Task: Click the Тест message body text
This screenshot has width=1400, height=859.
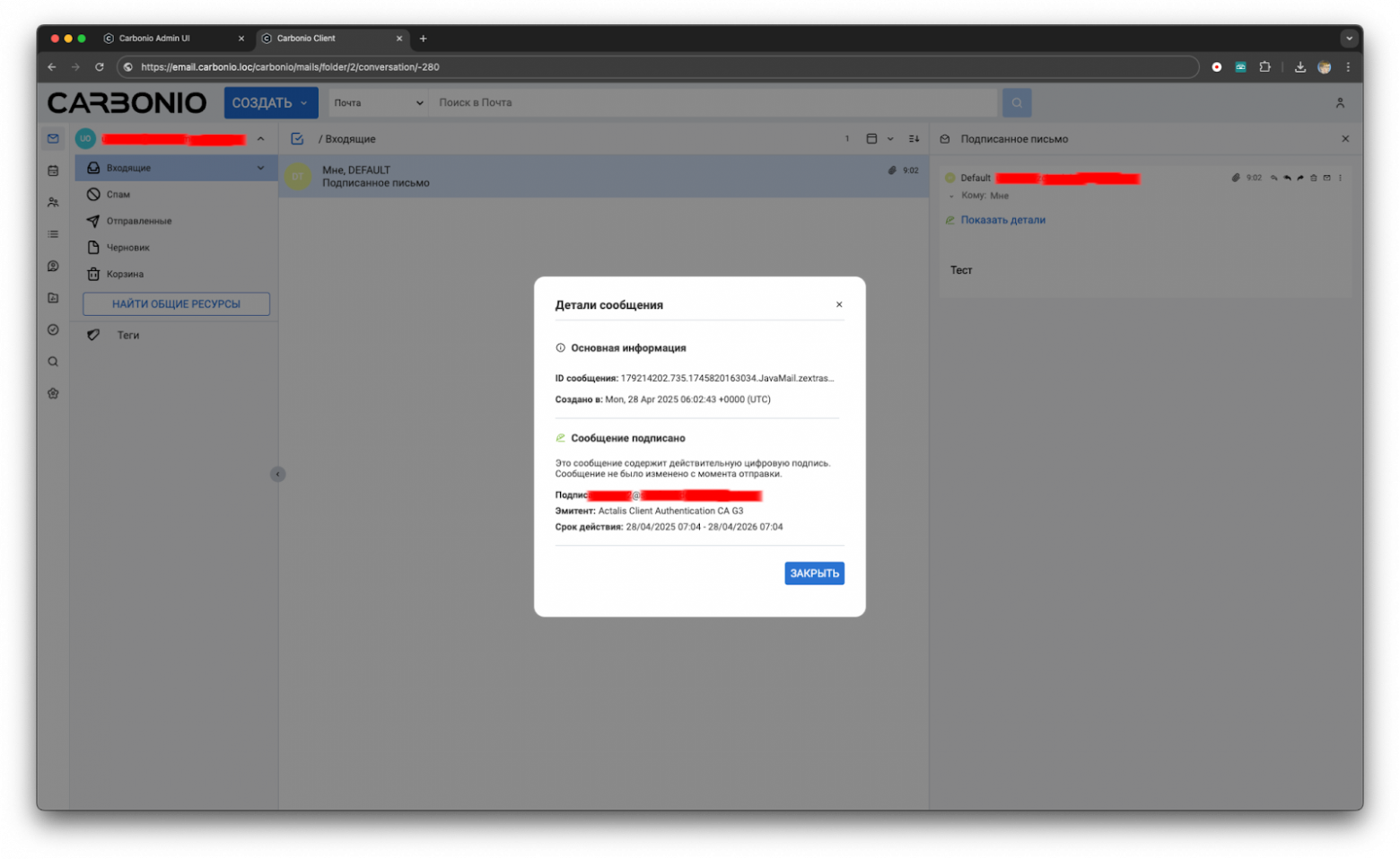Action: click(x=961, y=270)
